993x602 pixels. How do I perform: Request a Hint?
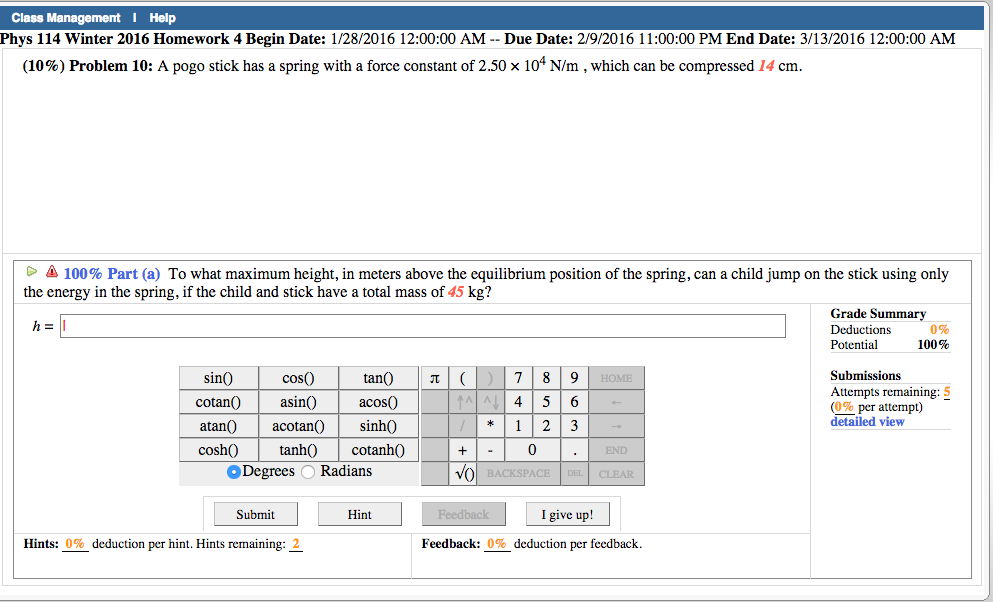pyautogui.click(x=360, y=514)
